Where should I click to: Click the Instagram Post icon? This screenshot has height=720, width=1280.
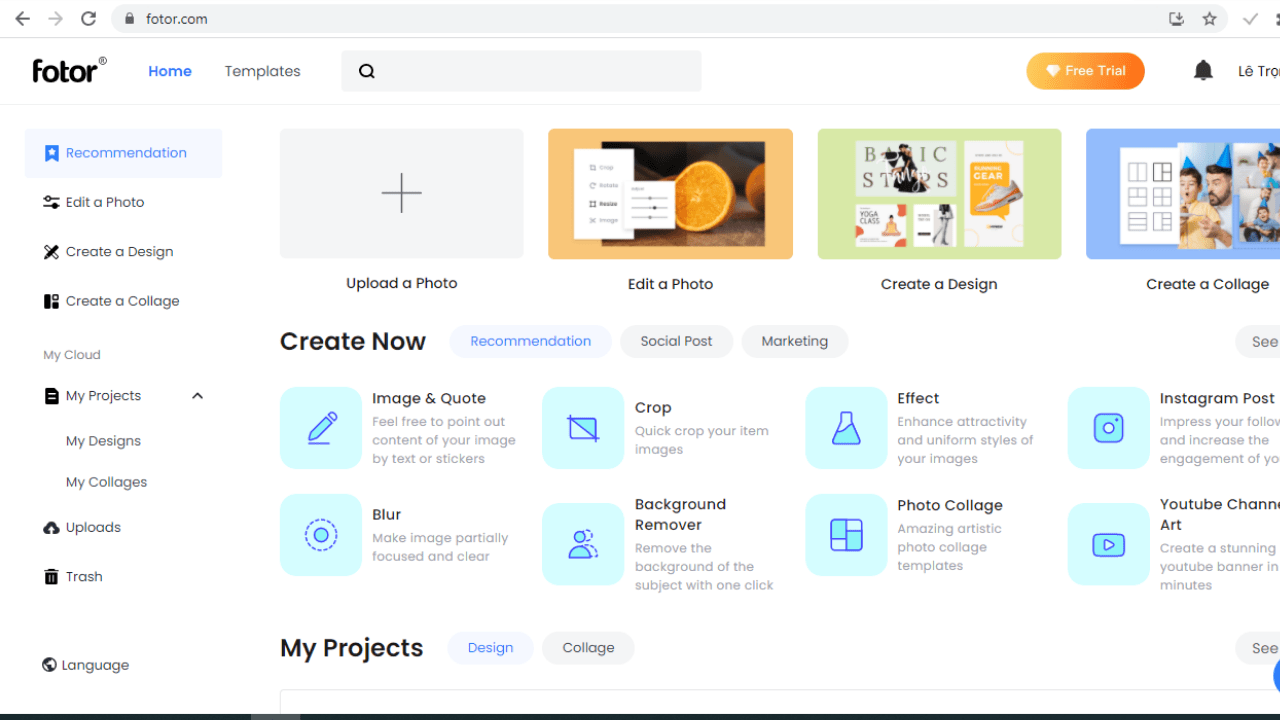point(1109,428)
